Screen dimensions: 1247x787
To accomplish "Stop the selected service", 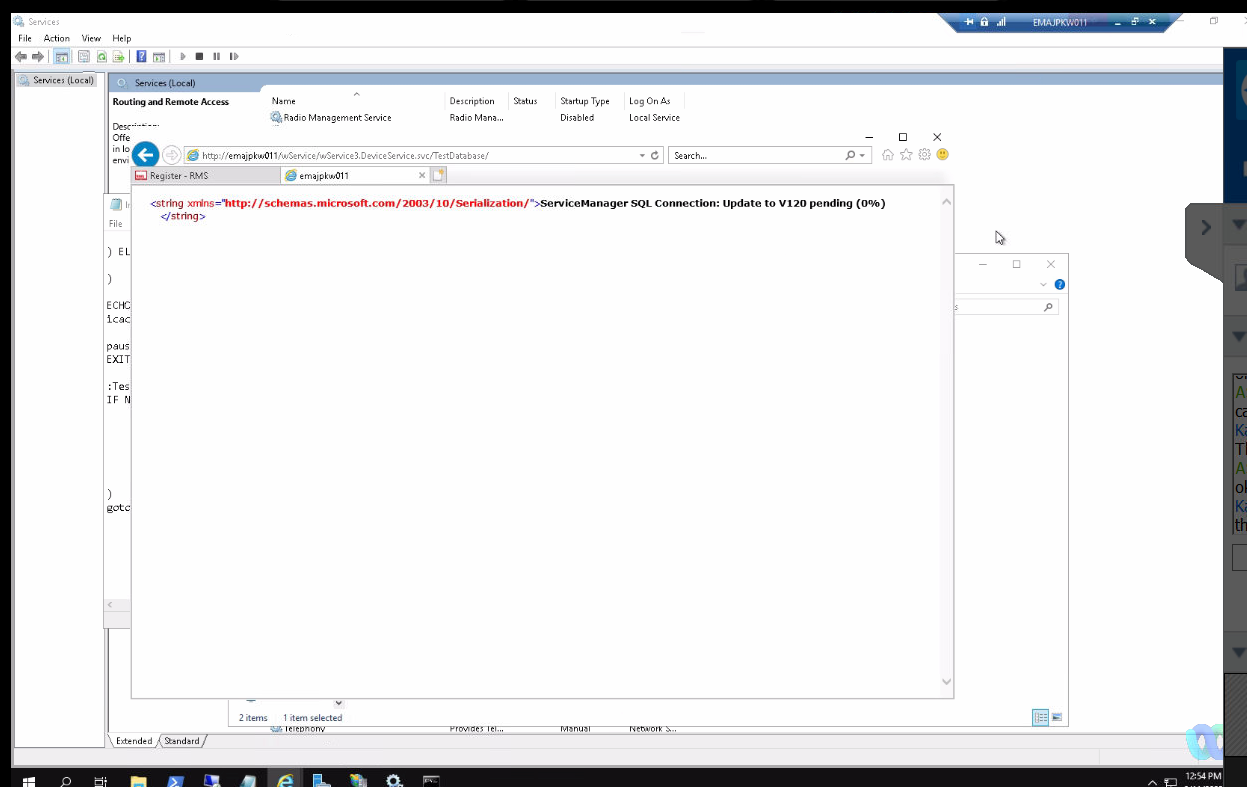I will [x=199, y=57].
